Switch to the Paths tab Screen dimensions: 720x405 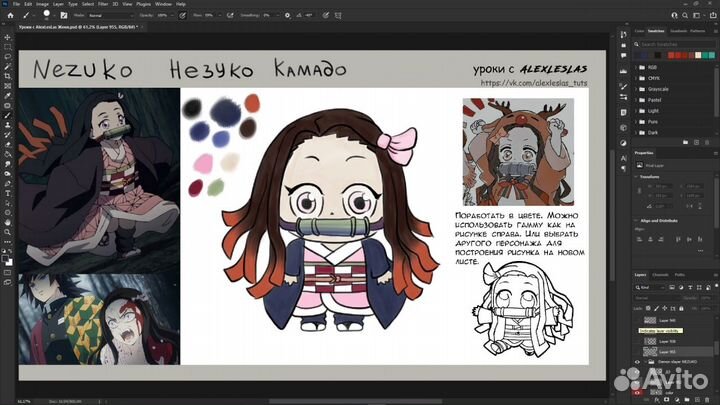click(680, 275)
